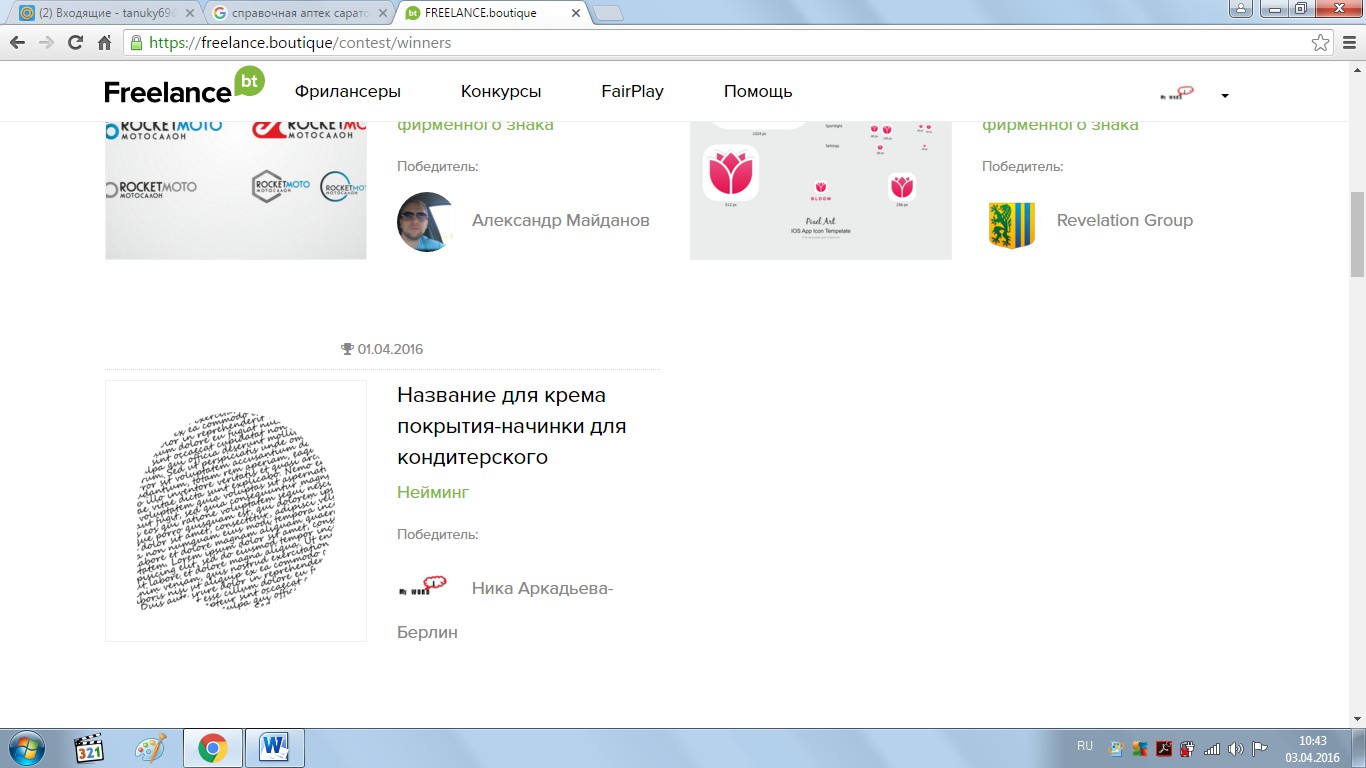Reload the page with the refresh icon
Screen dimensions: 1366x768
pos(75,43)
